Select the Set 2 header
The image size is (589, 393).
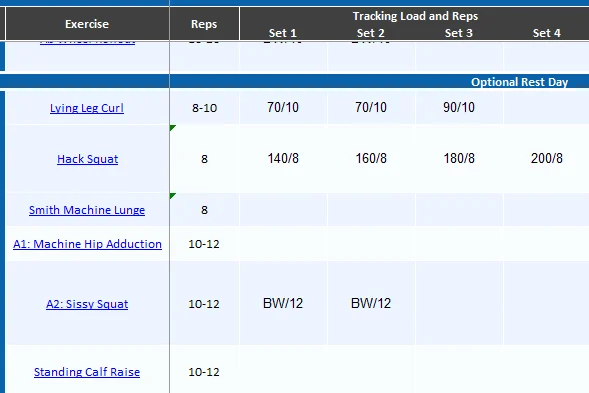click(x=371, y=33)
